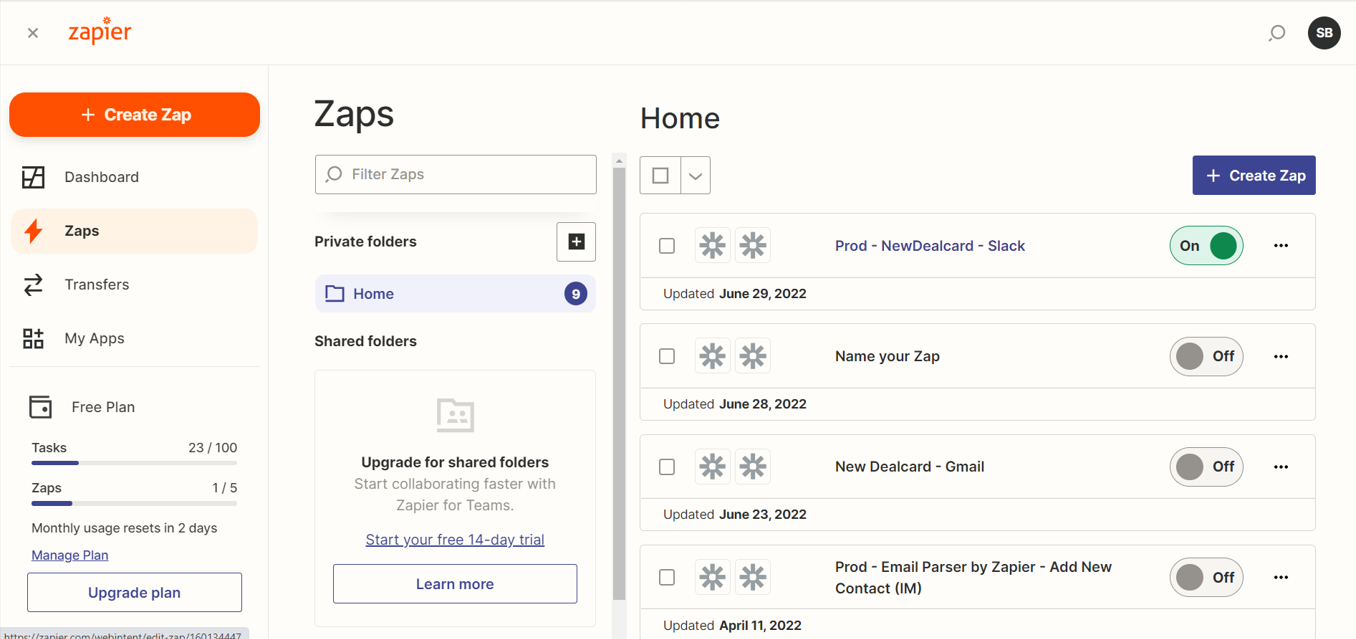Open more options for Name your Zap
Viewport: 1356px width, 639px height.
[x=1281, y=357]
